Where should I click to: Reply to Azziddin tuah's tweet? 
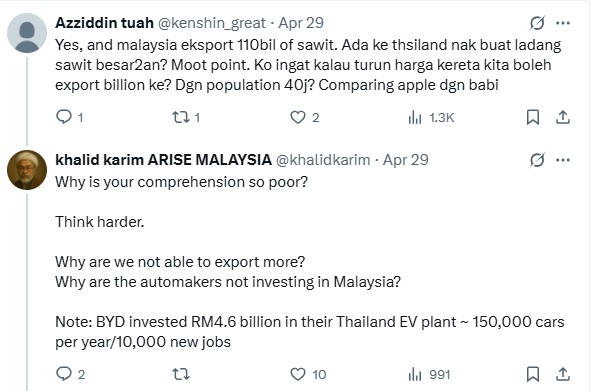(69, 117)
